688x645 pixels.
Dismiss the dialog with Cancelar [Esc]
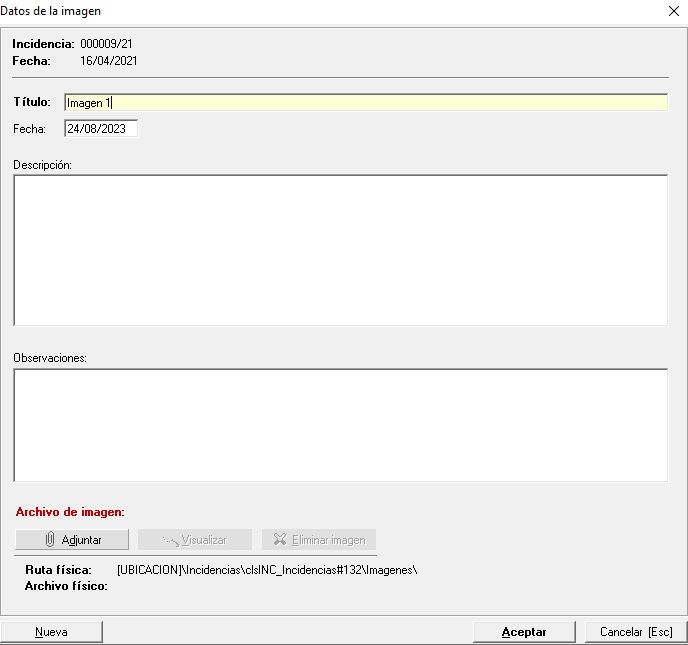click(x=636, y=632)
